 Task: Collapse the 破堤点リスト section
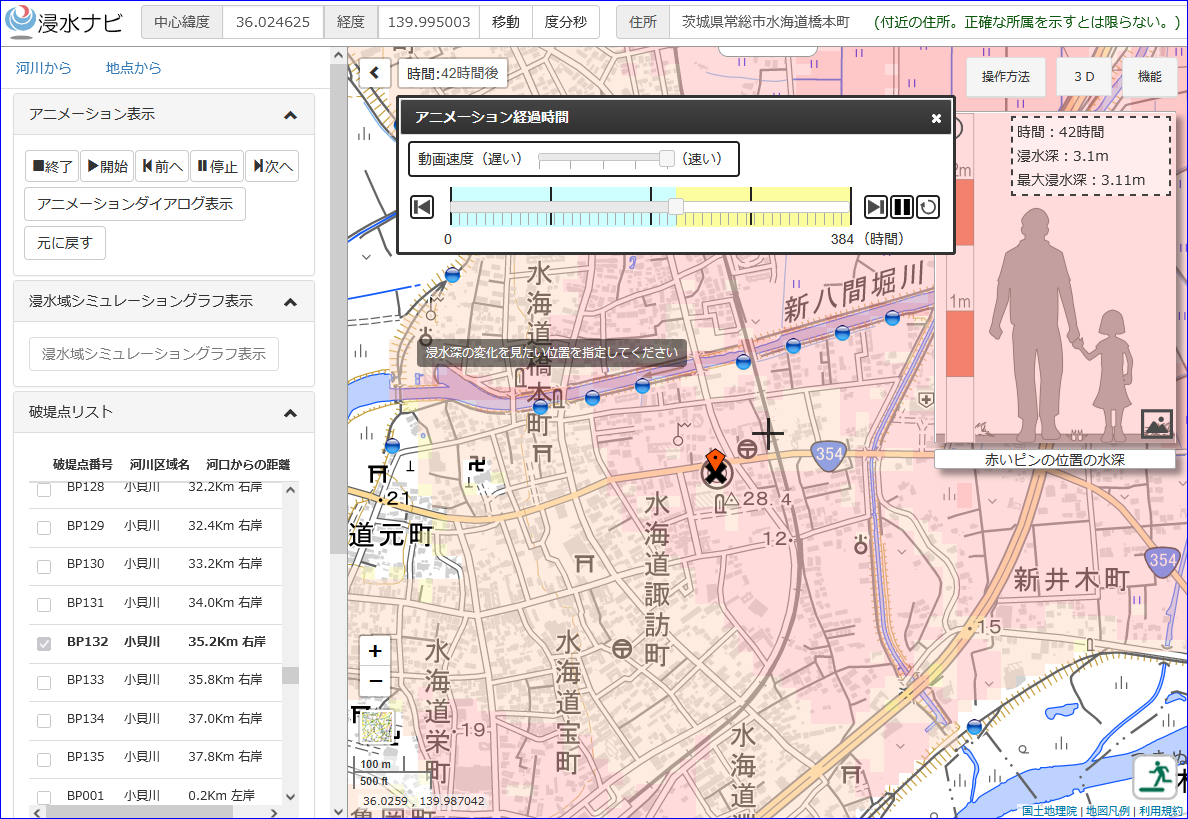290,413
